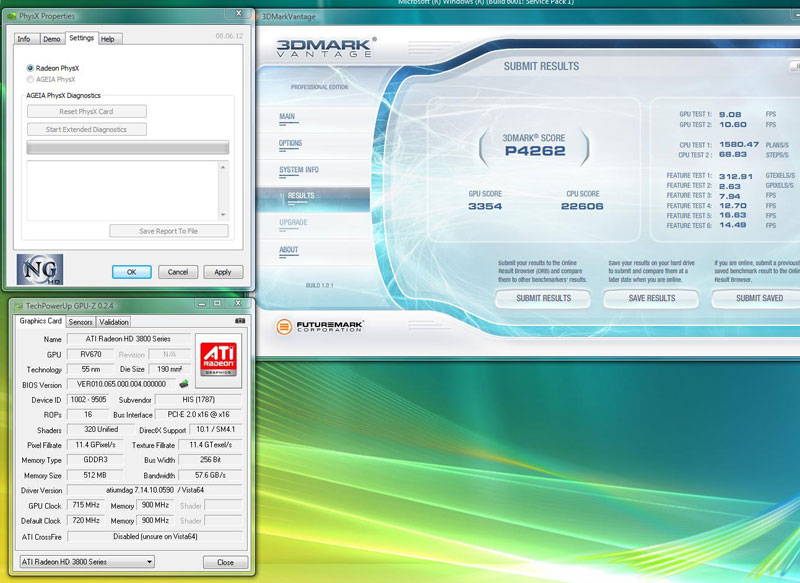Click Cancel in PhysX Properties

[x=178, y=272]
